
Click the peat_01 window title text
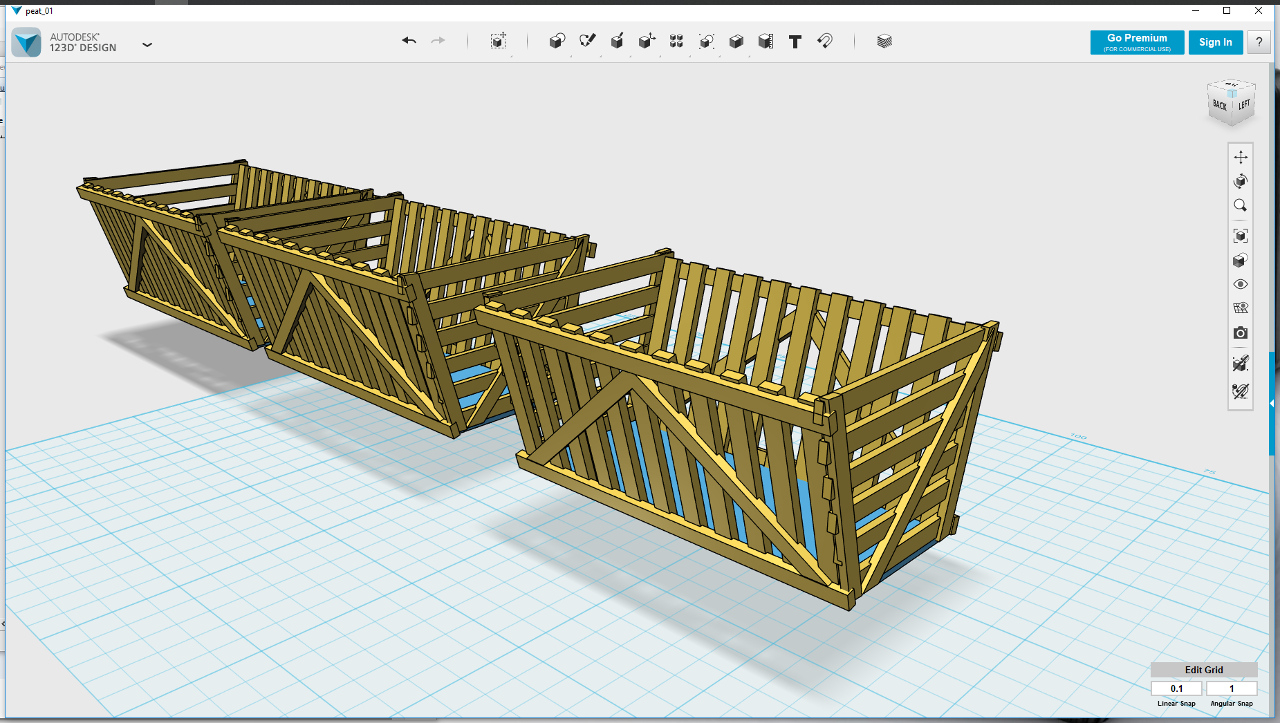tap(39, 10)
